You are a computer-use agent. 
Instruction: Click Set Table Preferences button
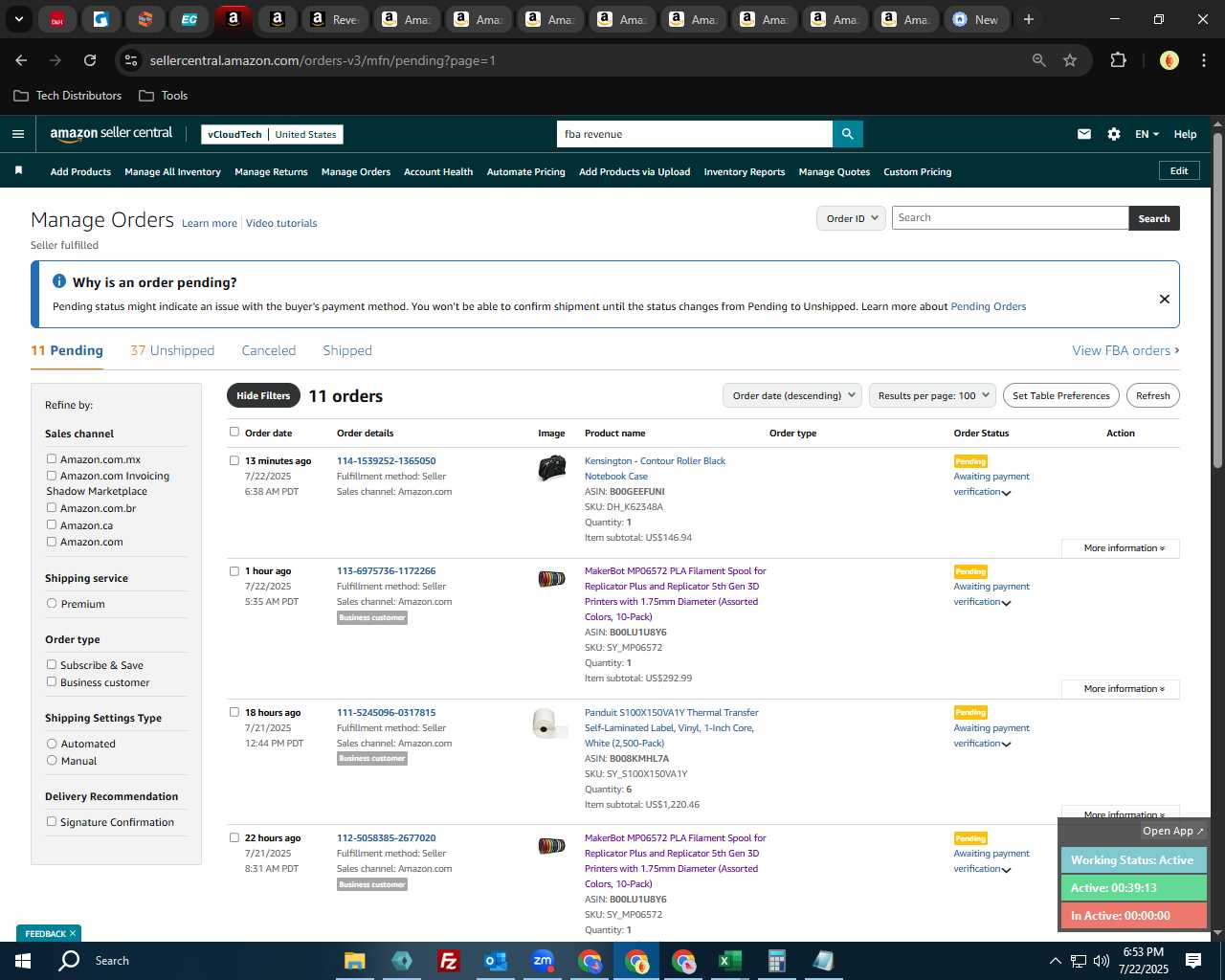point(1061,395)
